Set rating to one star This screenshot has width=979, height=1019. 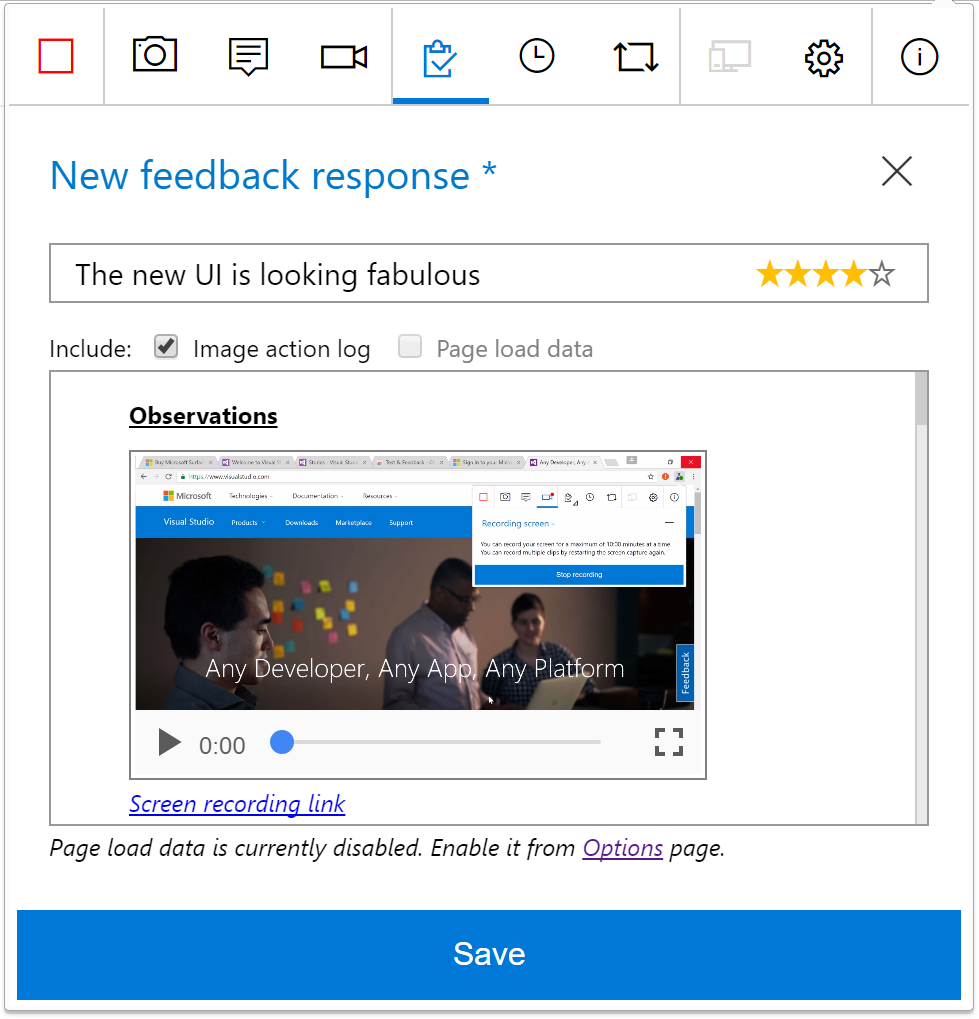click(770, 274)
